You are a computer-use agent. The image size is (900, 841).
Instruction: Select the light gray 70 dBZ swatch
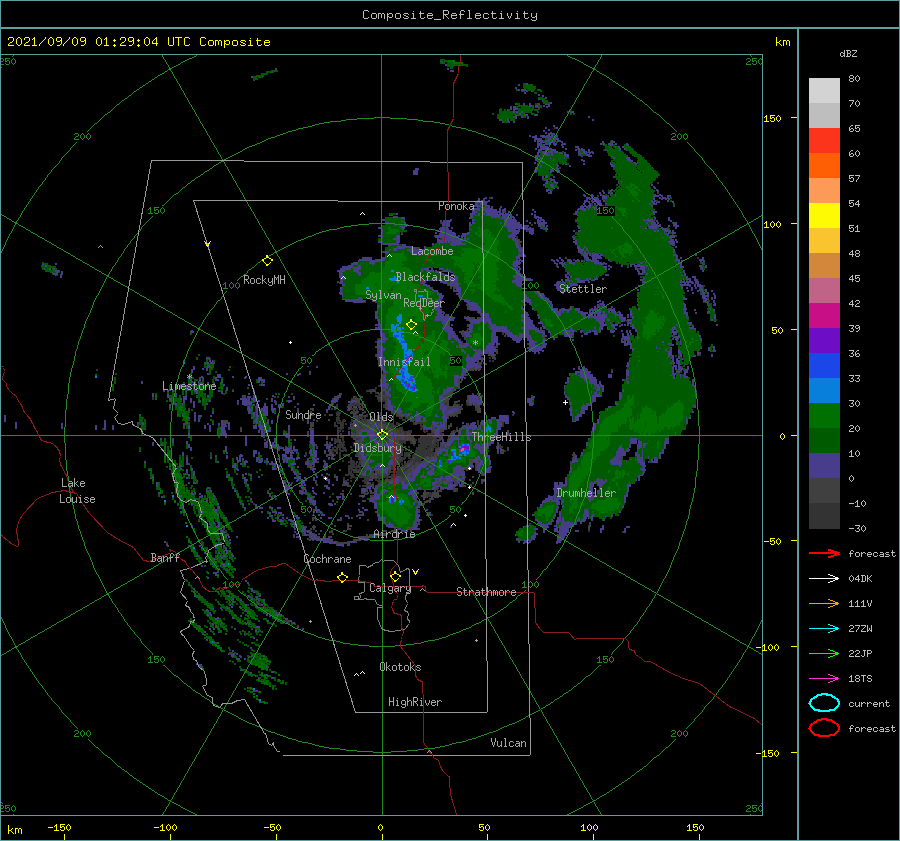tap(824, 91)
